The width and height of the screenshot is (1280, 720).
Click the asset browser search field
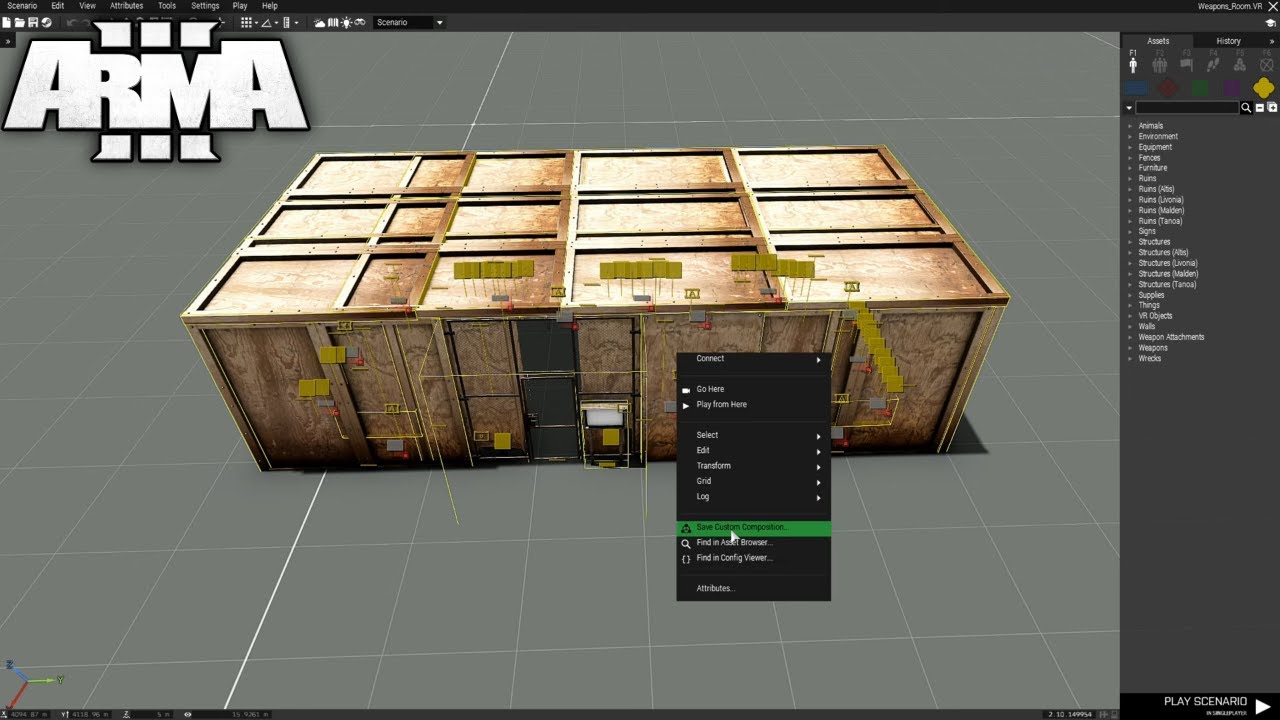click(1187, 107)
